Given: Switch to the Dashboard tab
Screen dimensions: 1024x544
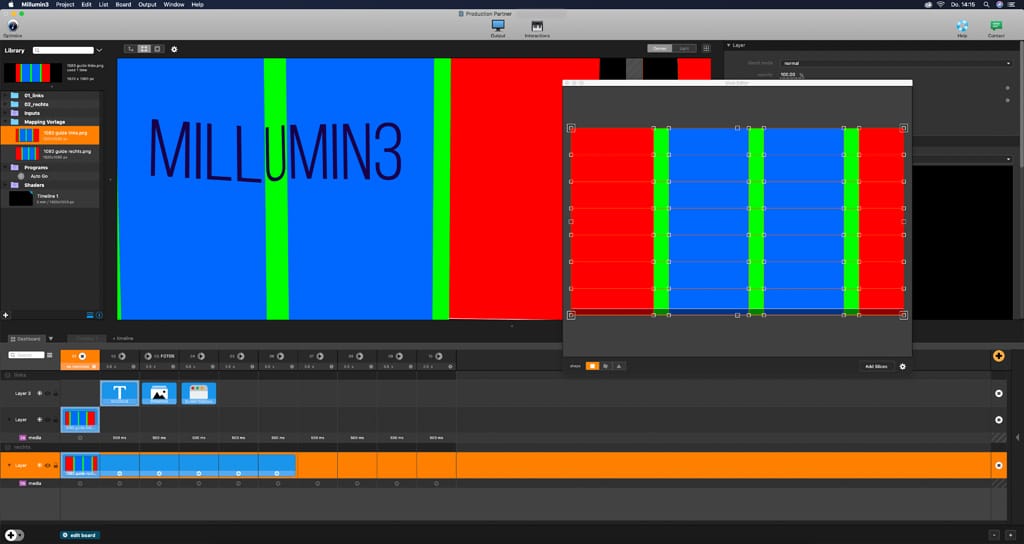Looking at the screenshot, I should pyautogui.click(x=28, y=339).
